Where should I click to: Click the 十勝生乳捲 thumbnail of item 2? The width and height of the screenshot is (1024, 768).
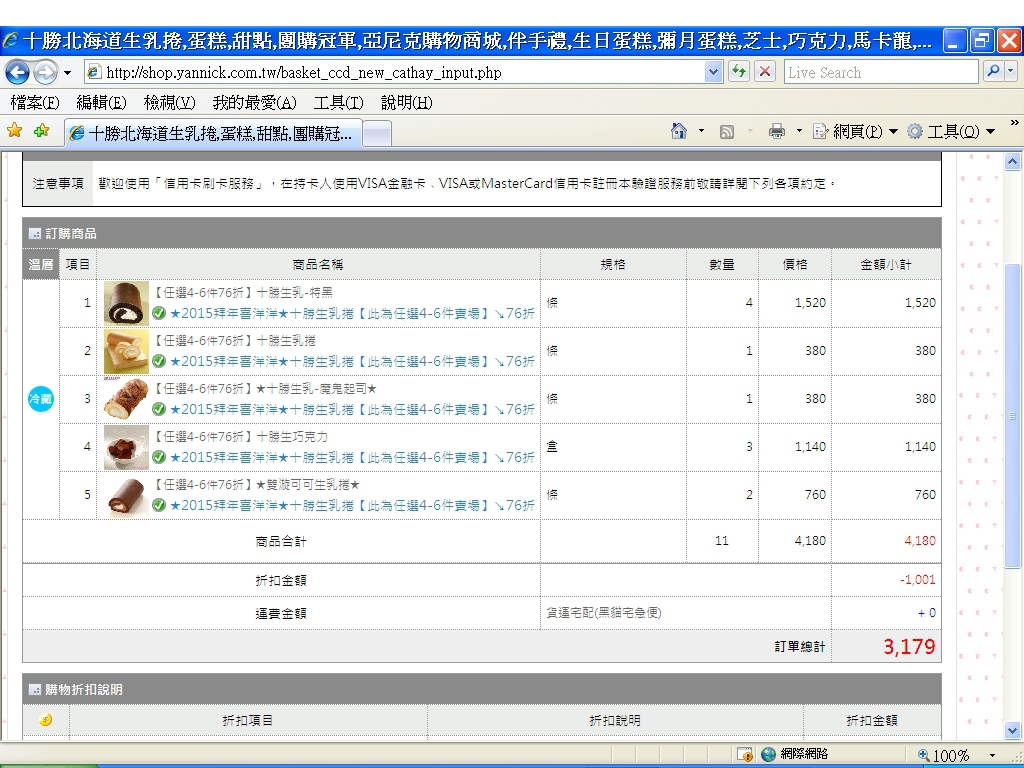(x=126, y=351)
